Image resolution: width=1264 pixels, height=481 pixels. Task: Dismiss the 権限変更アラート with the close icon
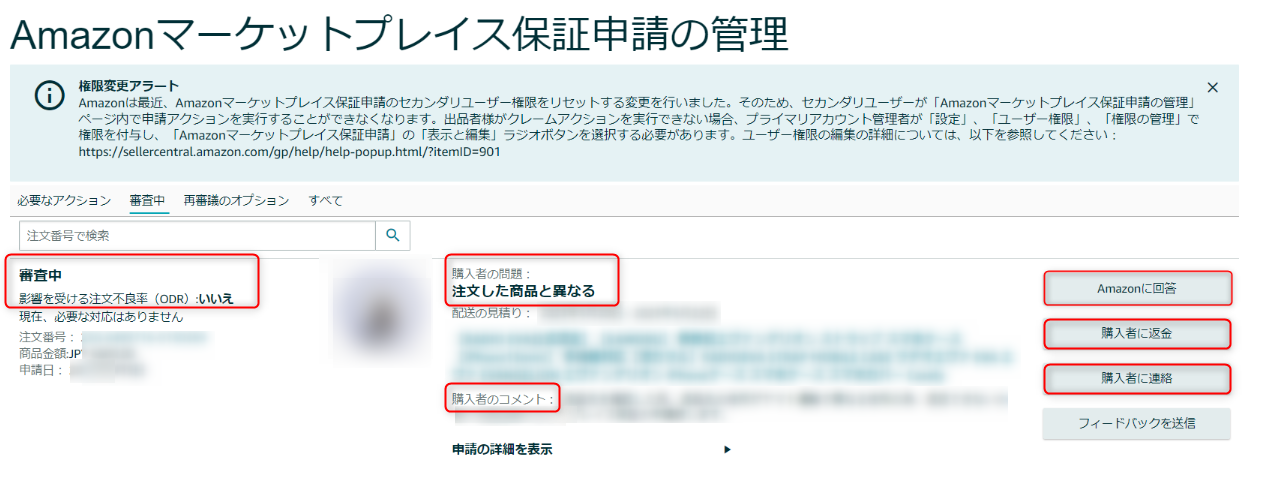pyautogui.click(x=1213, y=88)
